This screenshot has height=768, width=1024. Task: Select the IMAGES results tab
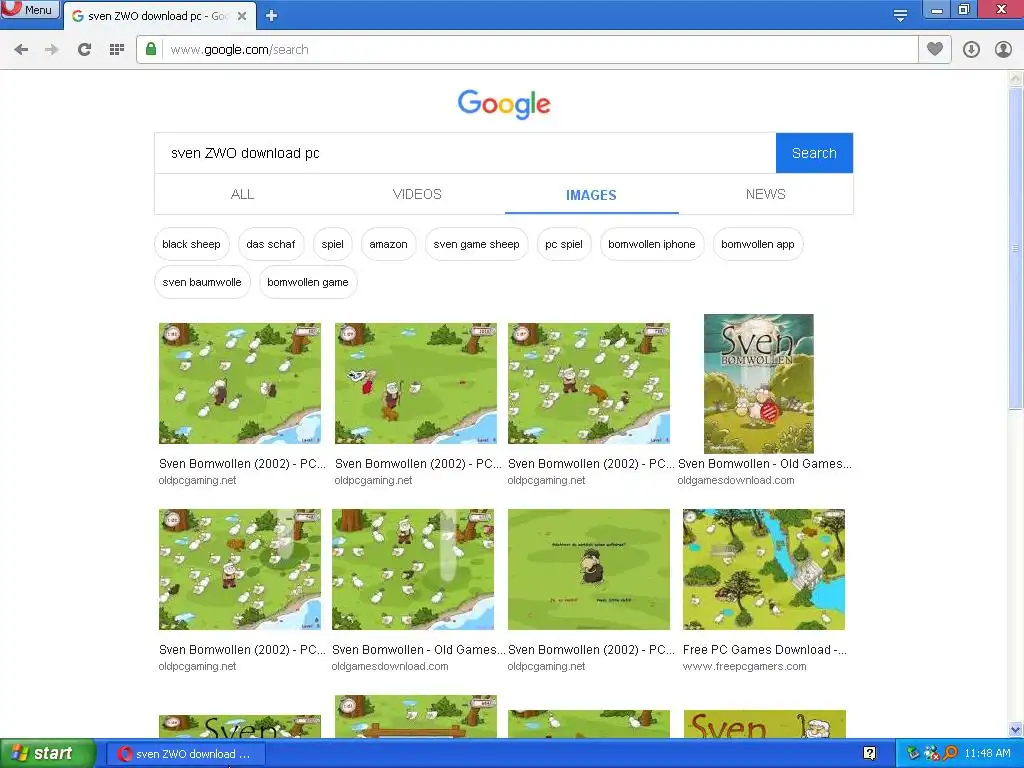[x=591, y=195]
